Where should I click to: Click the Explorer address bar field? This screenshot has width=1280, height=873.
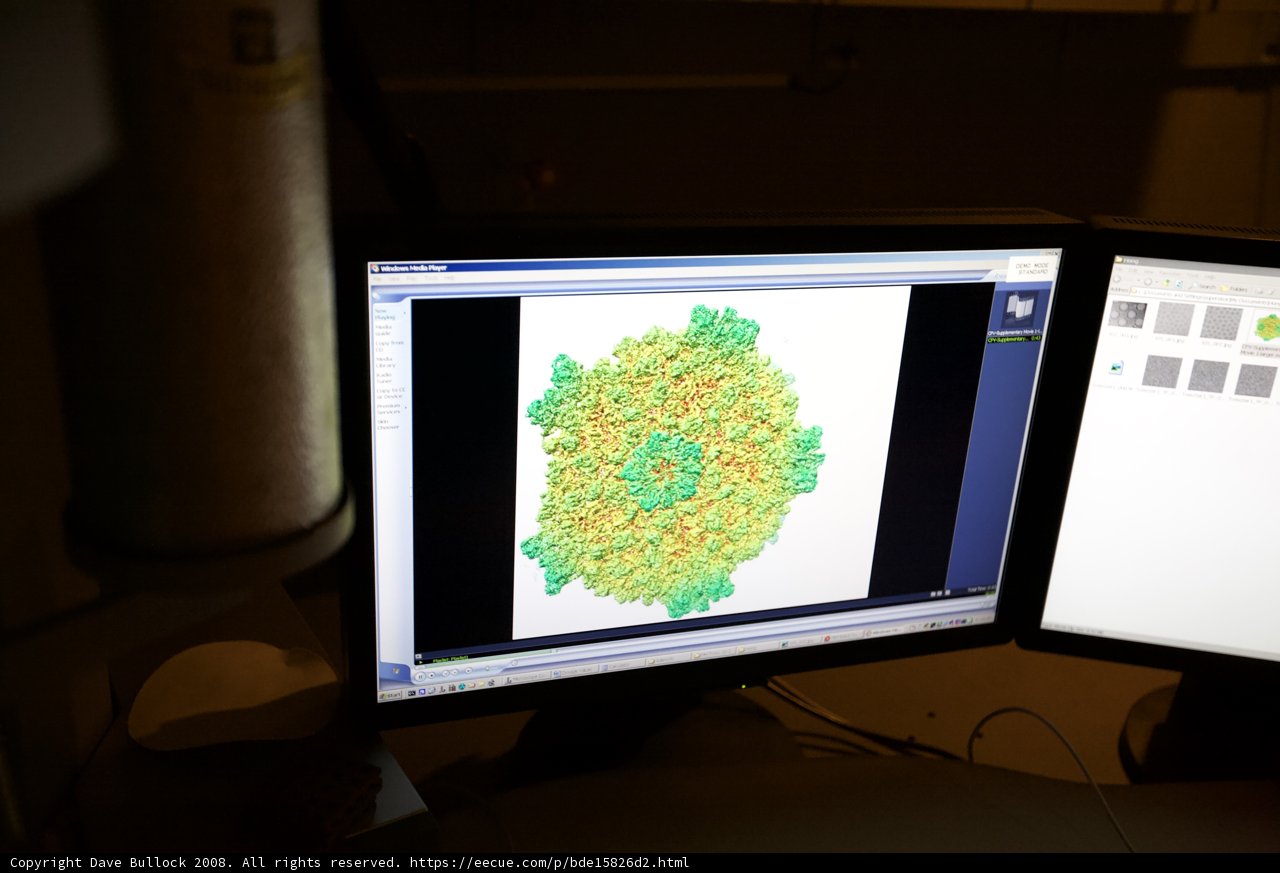(1205, 297)
